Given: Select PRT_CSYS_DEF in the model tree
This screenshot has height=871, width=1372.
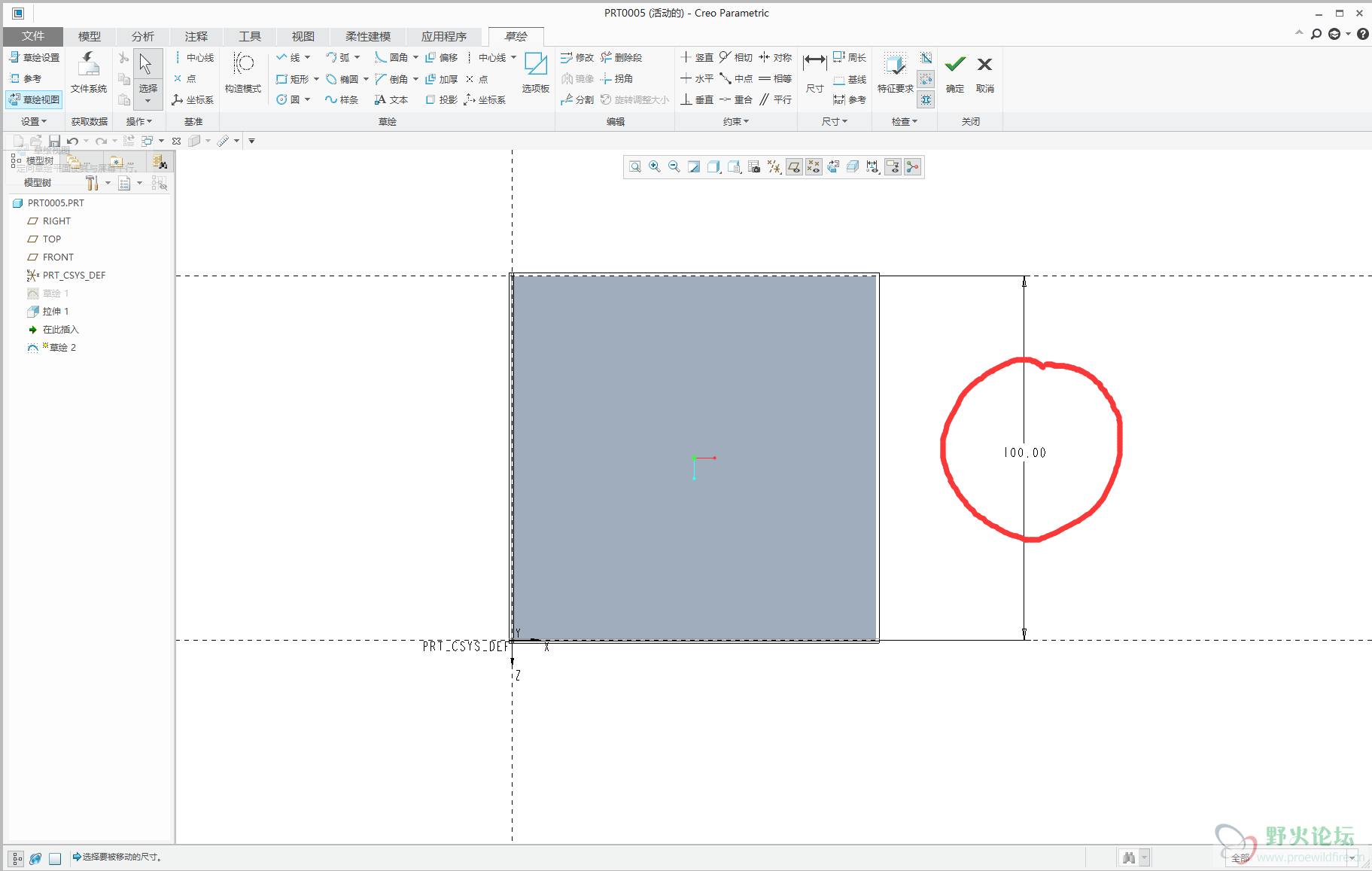Looking at the screenshot, I should (x=74, y=275).
